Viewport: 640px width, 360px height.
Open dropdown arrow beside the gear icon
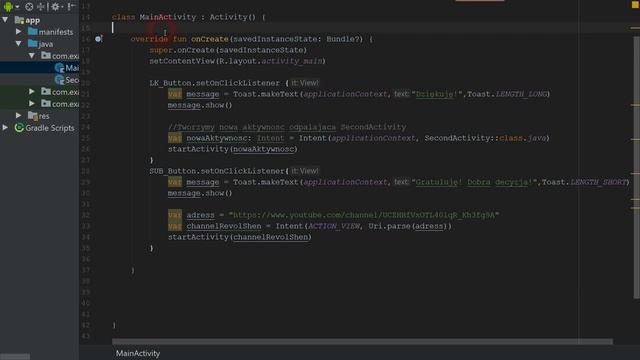pyautogui.click(x=62, y=7)
